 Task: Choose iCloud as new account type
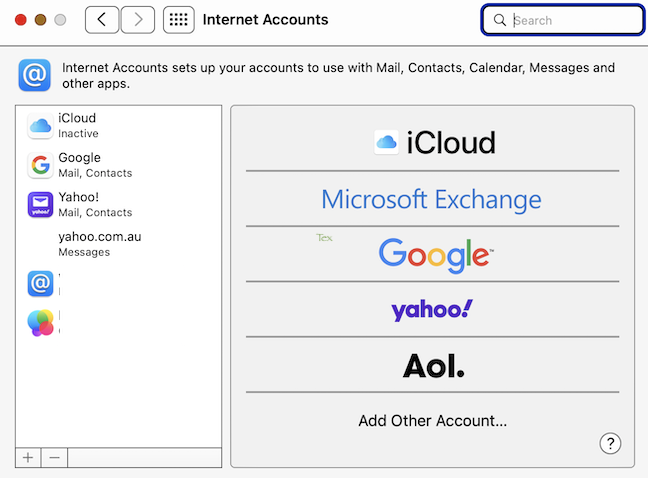tap(433, 143)
